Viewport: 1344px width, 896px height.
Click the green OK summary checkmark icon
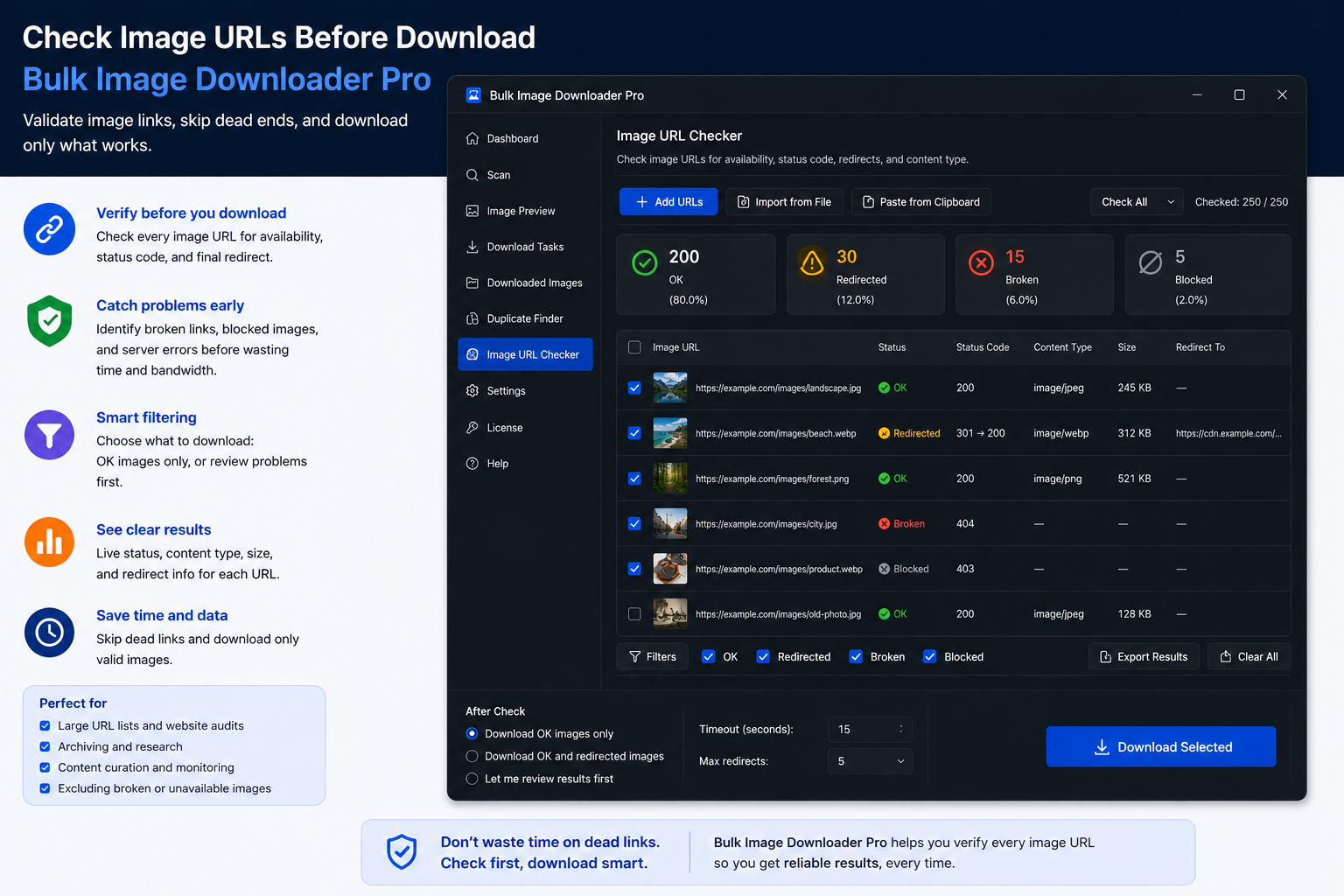pyautogui.click(x=645, y=262)
